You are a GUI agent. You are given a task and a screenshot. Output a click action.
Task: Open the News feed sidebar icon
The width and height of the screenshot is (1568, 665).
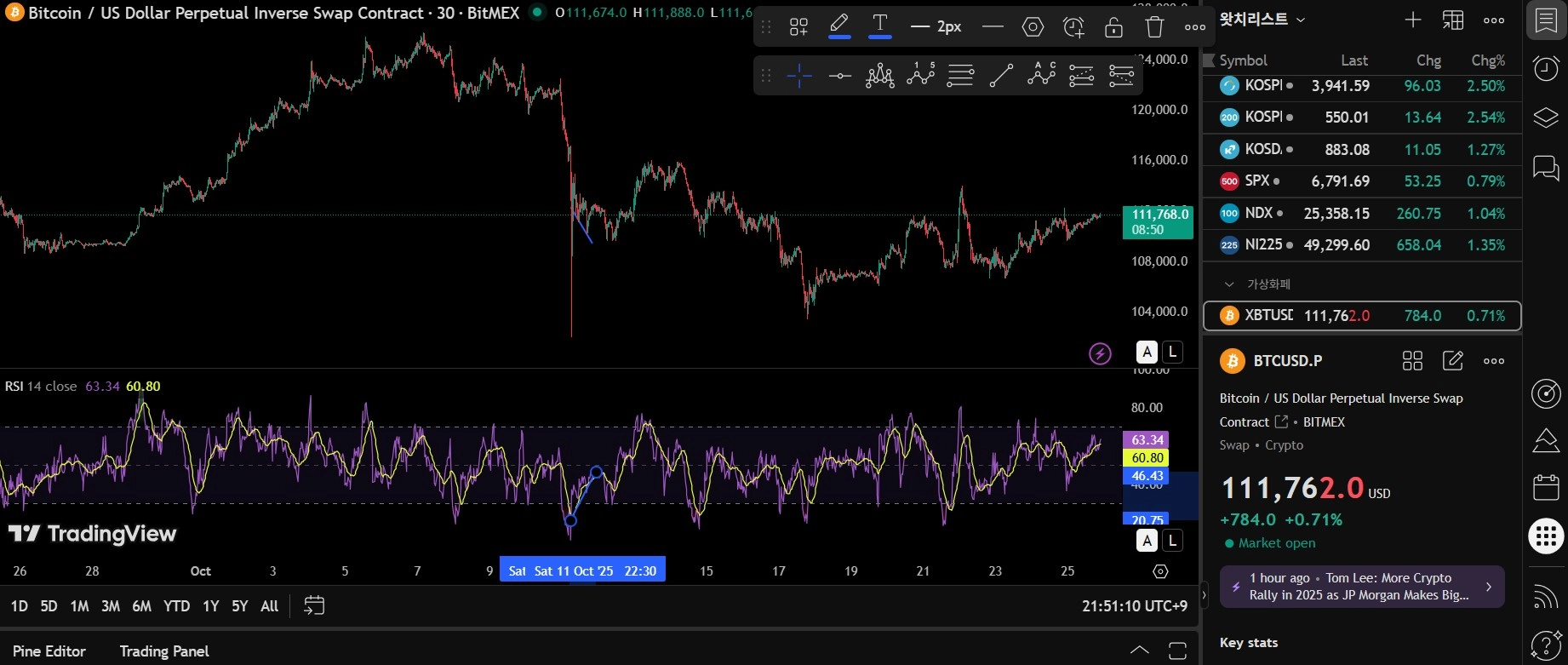1546,596
